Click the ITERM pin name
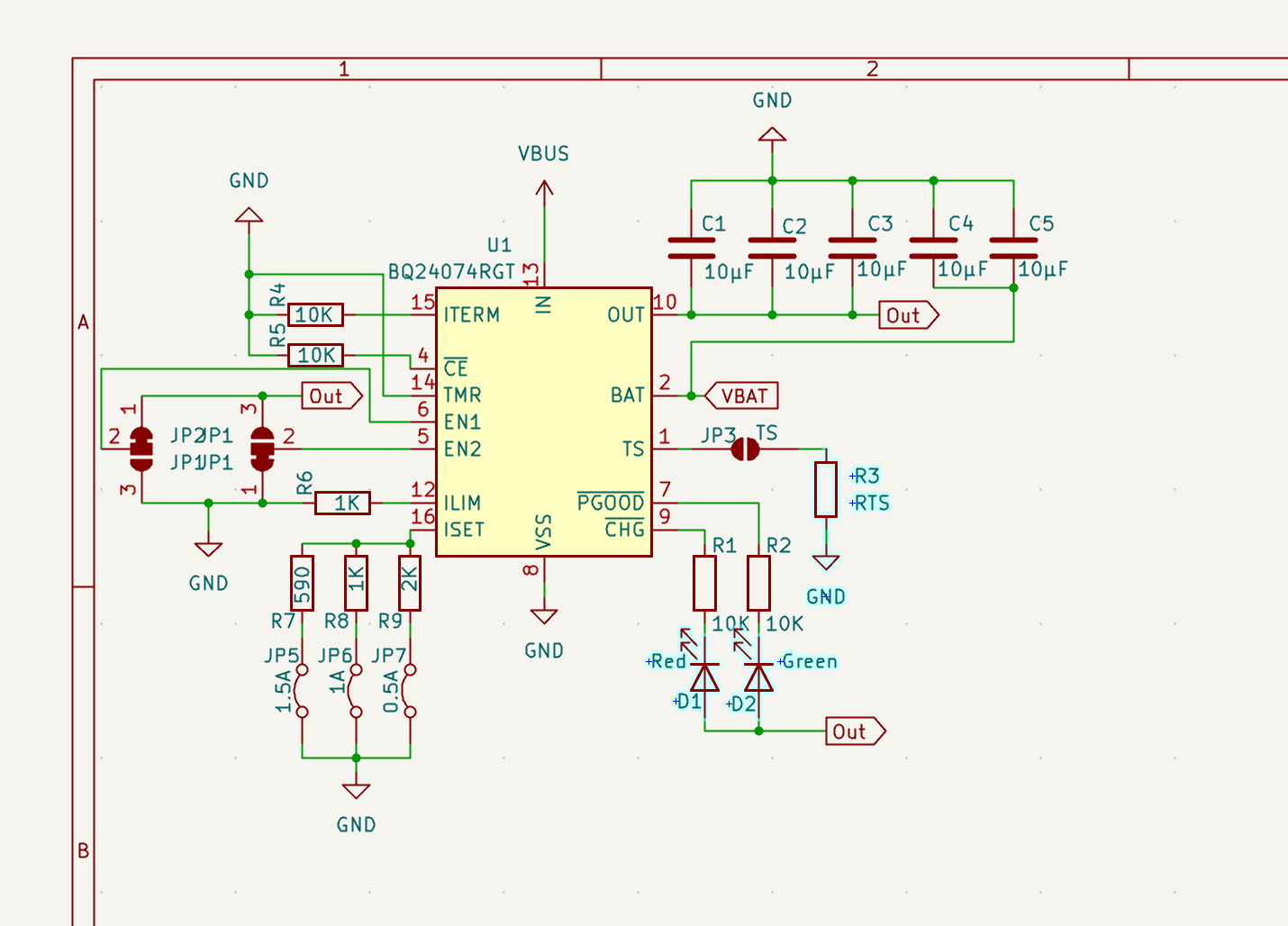 click(471, 315)
